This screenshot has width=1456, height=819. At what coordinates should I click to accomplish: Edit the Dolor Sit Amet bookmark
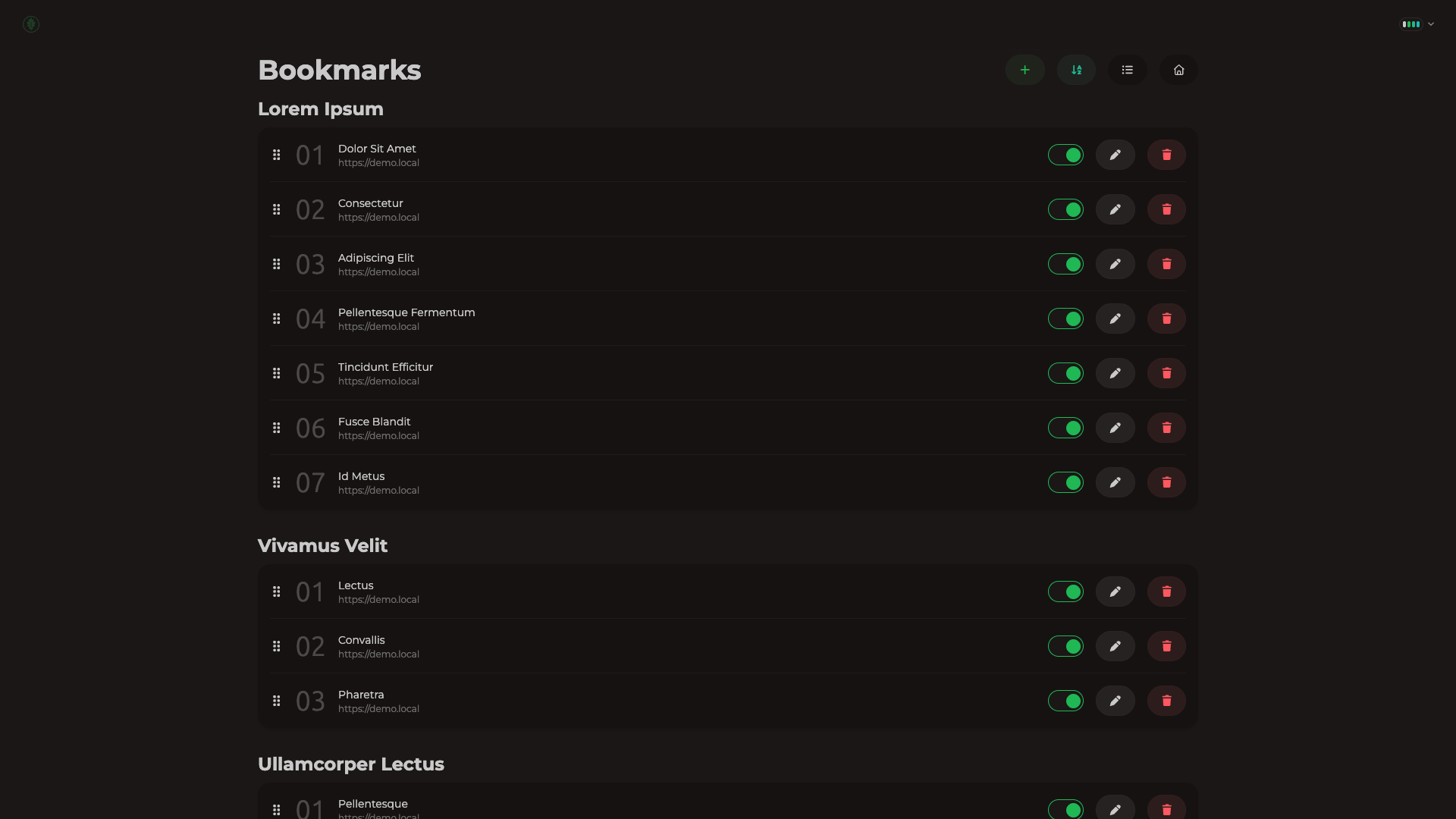click(1115, 155)
